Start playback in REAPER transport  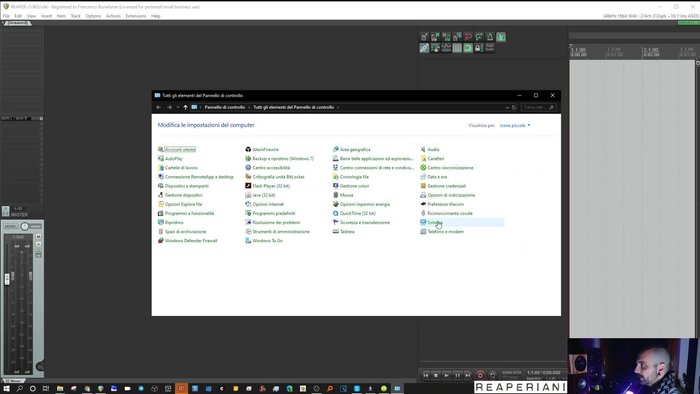click(x=446, y=375)
